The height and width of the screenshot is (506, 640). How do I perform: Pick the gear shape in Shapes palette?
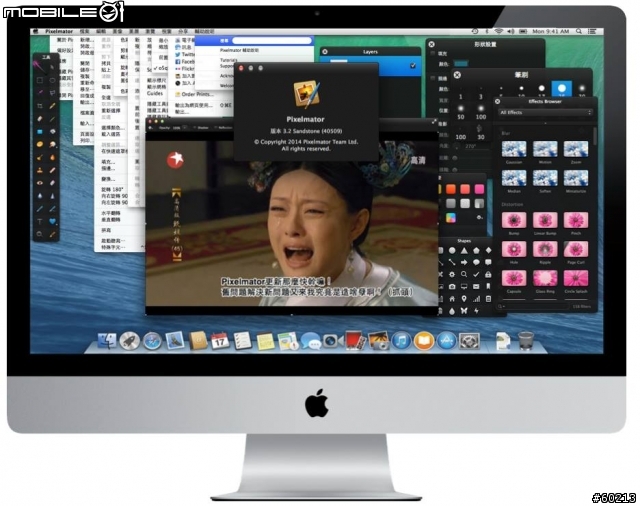tap(452, 275)
